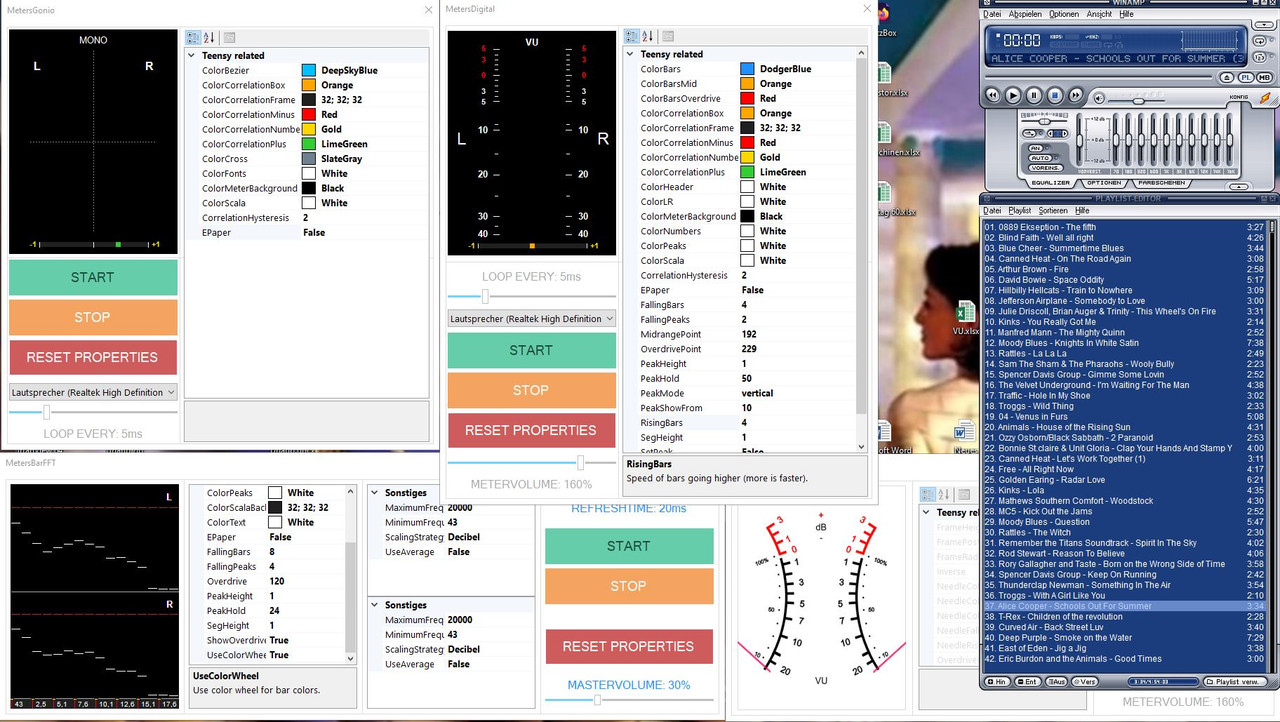1280x722 pixels.
Task: Select PeakMode vertical value in MetersDigital
Action: pyautogui.click(x=757, y=393)
